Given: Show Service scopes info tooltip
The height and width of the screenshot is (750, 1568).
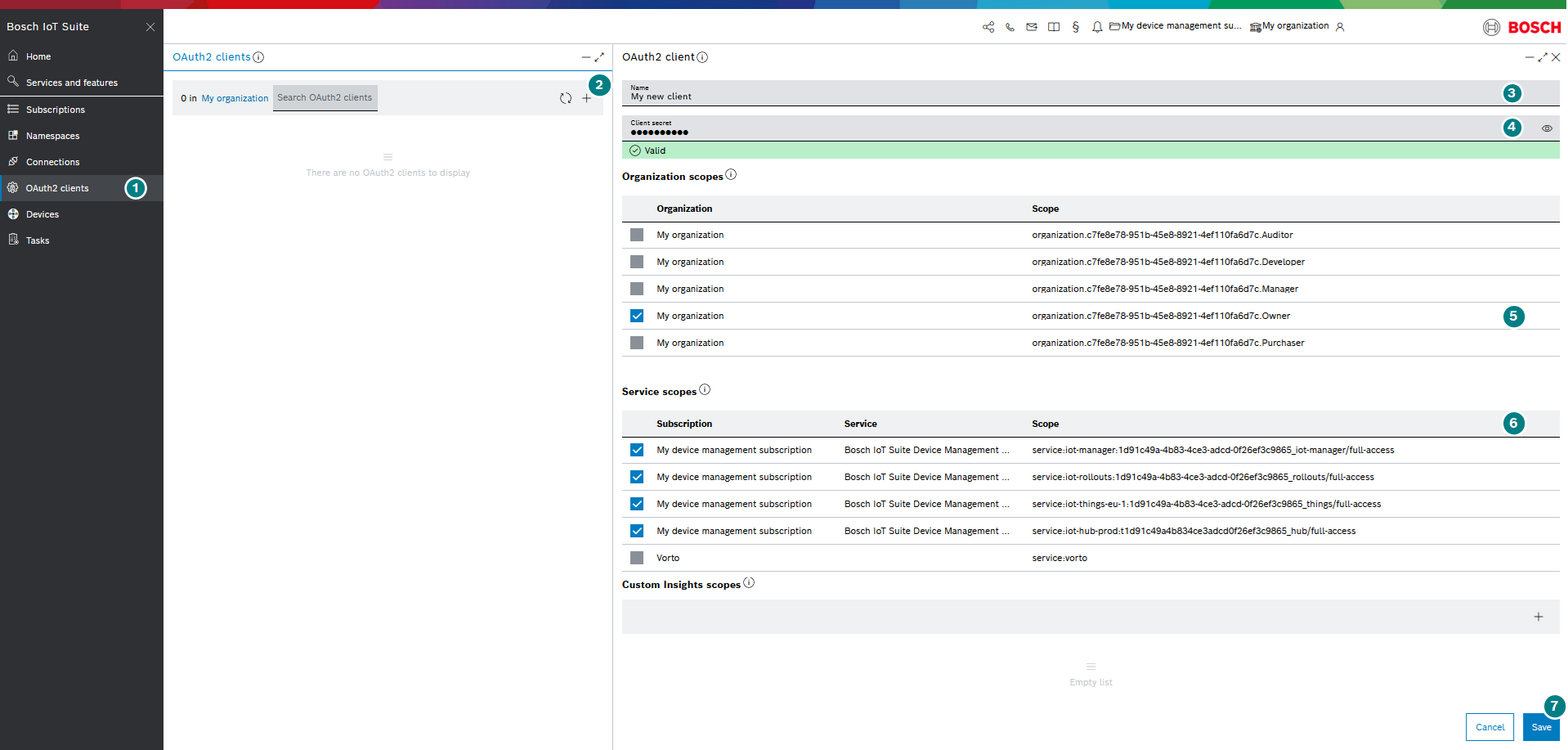Looking at the screenshot, I should pos(705,389).
